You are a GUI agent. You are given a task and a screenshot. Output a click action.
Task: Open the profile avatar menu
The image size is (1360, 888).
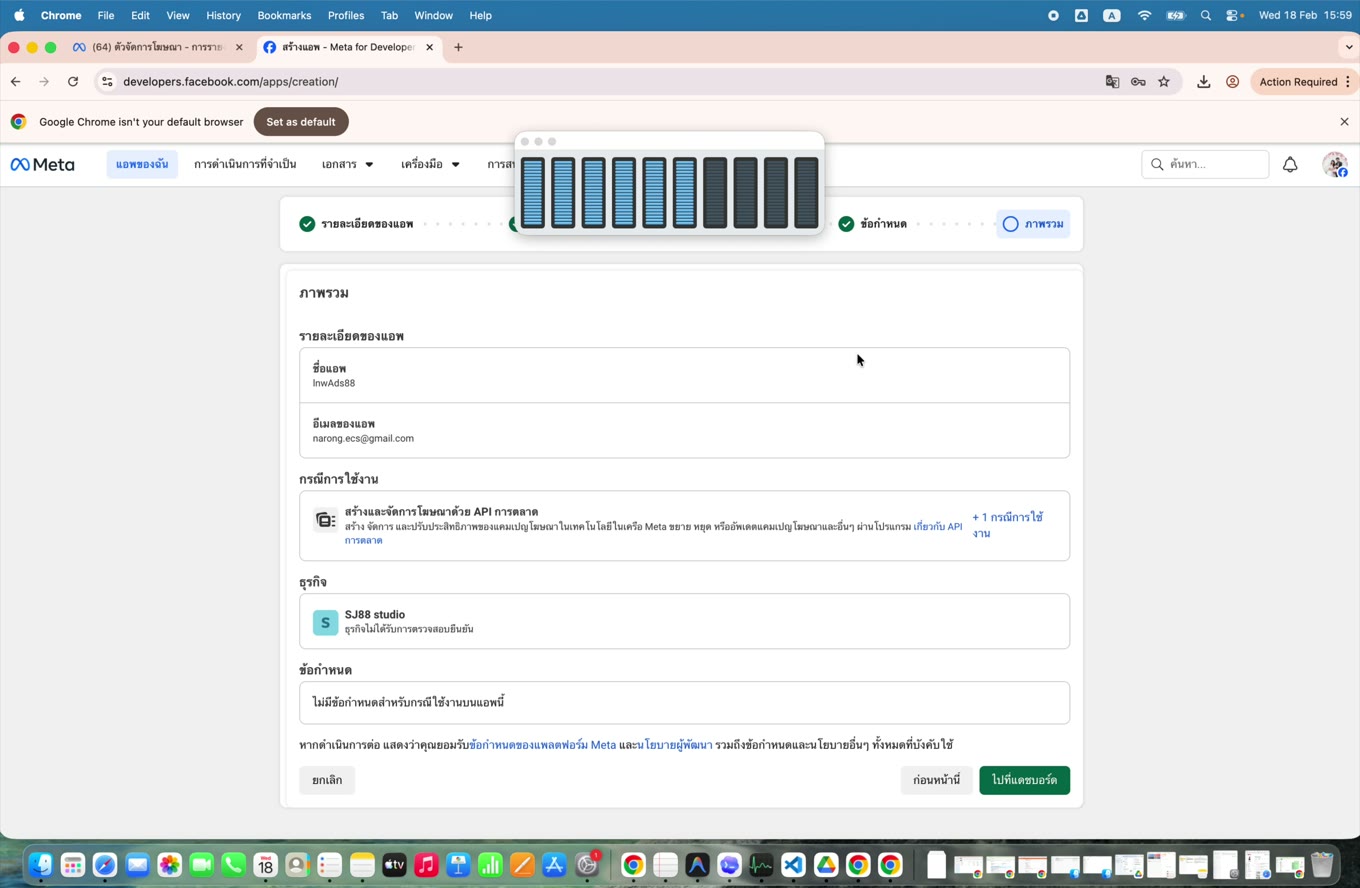pyautogui.click(x=1335, y=165)
